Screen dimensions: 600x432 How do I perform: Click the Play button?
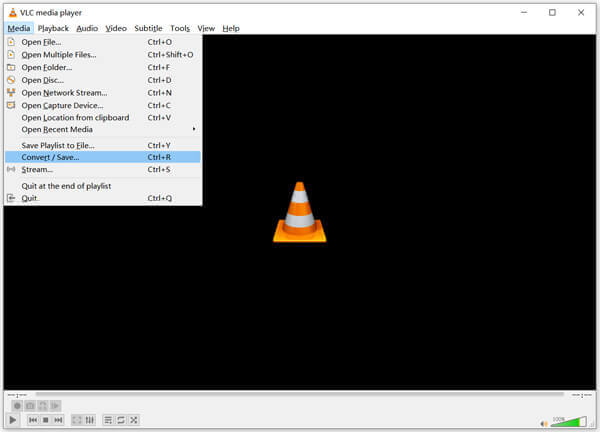tap(13, 420)
